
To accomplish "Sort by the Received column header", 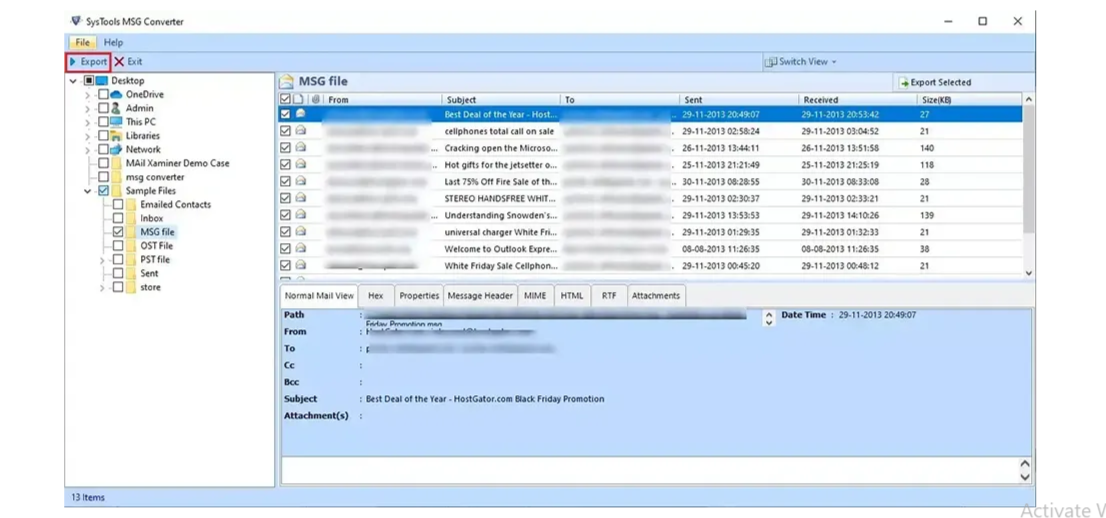I will click(x=857, y=100).
